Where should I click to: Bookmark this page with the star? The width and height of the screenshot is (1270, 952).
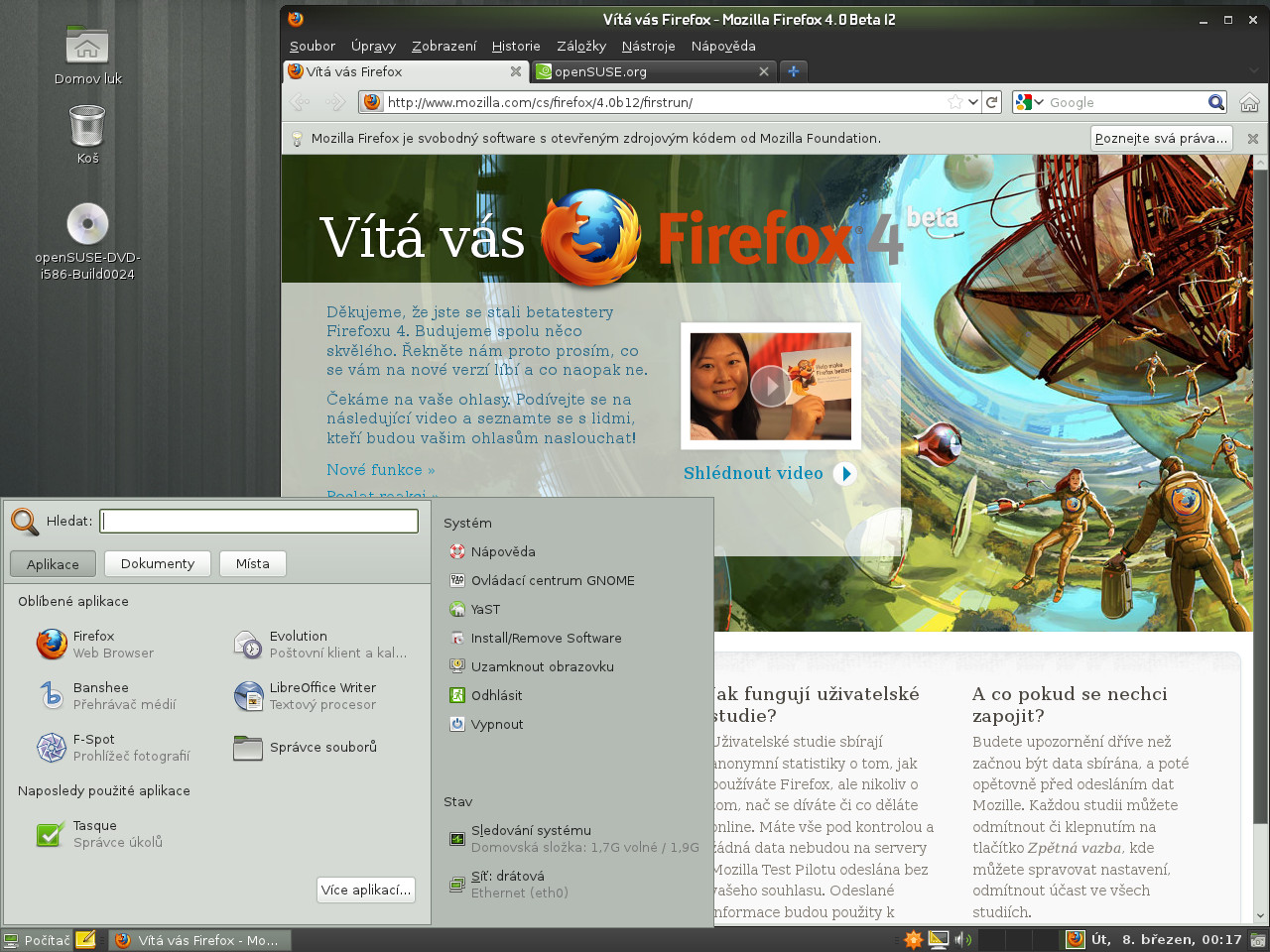click(954, 102)
